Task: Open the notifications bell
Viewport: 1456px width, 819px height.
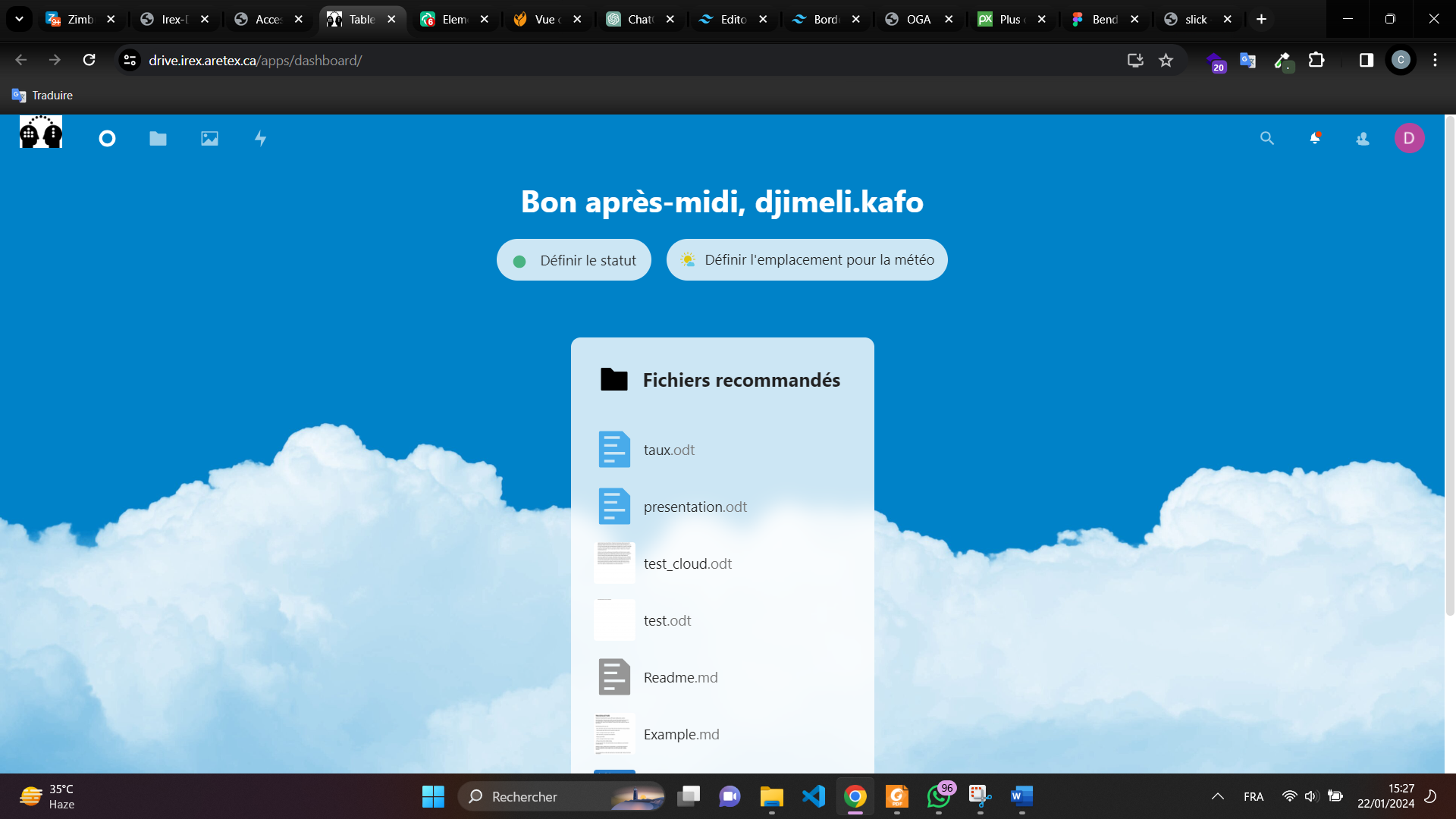Action: pyautogui.click(x=1315, y=138)
